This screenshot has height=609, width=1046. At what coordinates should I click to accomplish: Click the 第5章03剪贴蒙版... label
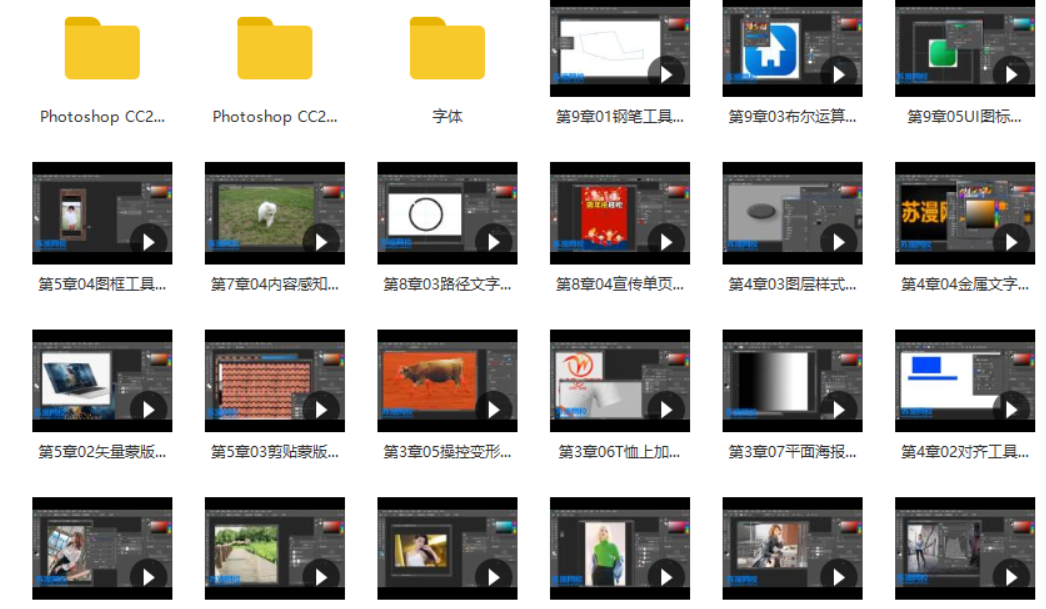tap(275, 452)
